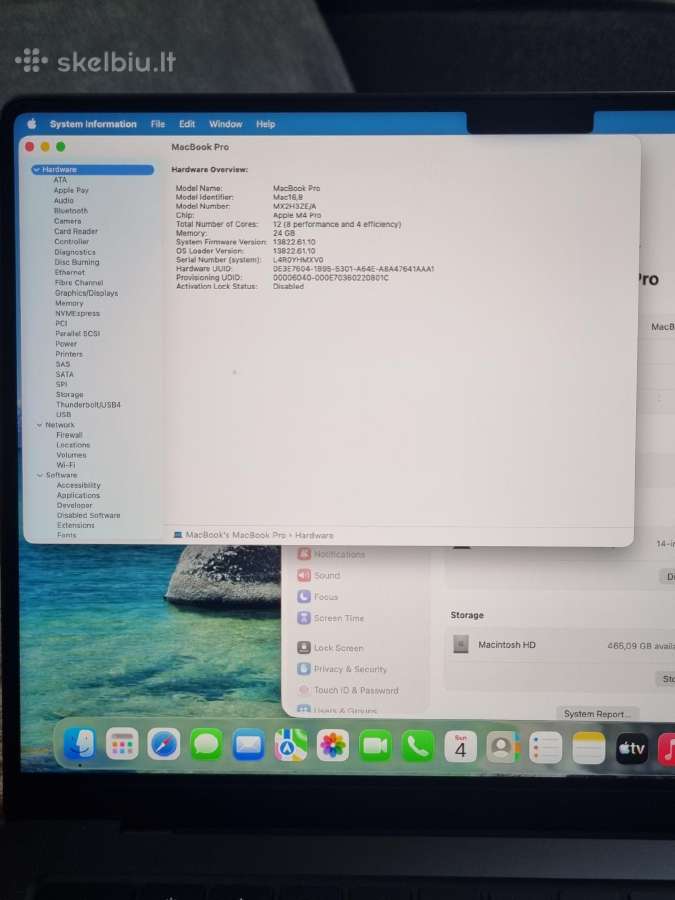
Task: Collapse the Hardware section in sidebar
Action: point(37,169)
